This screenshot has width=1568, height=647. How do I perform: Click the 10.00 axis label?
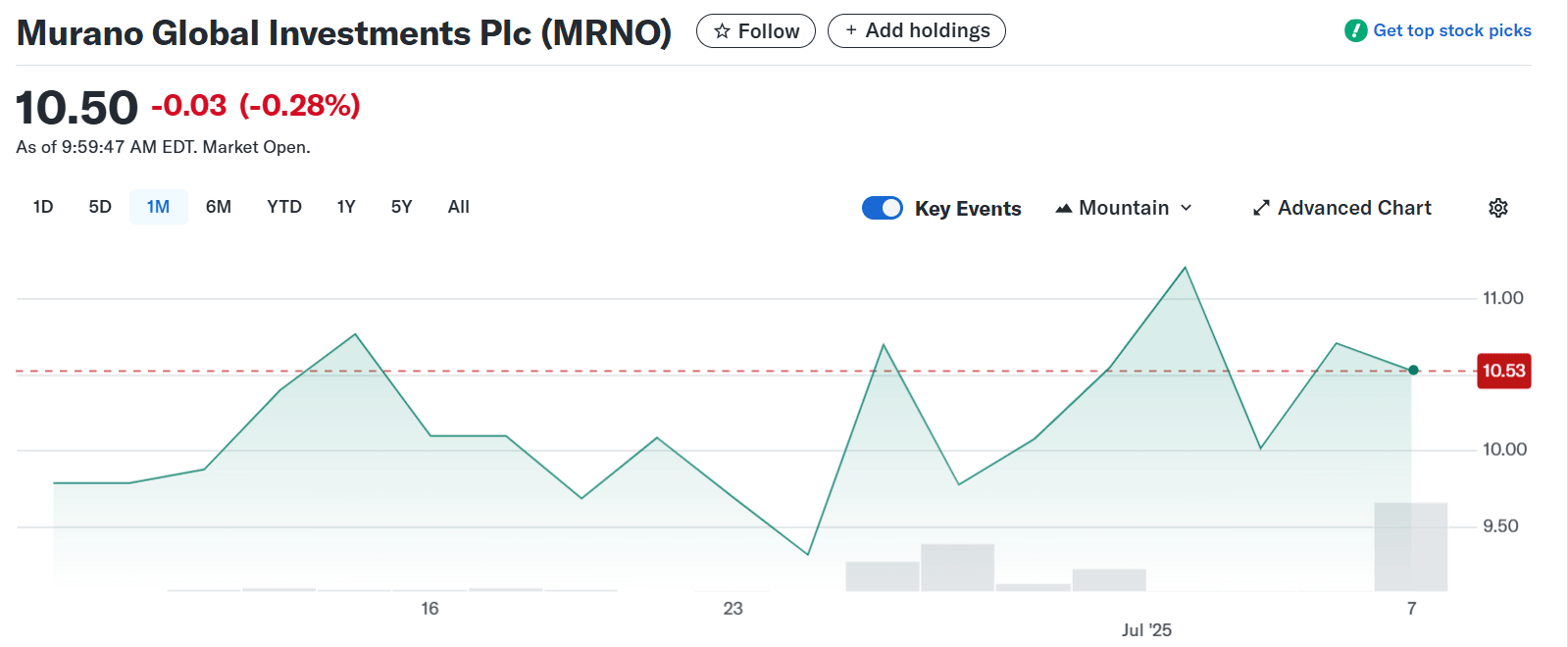[1504, 449]
